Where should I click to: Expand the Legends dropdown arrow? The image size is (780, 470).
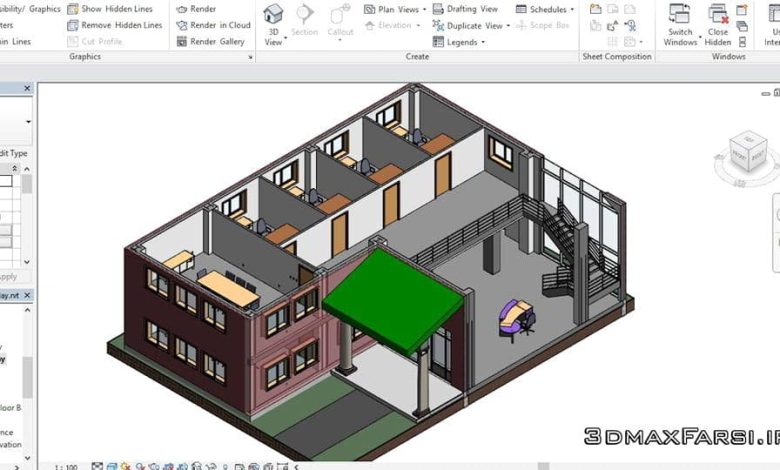483,42
